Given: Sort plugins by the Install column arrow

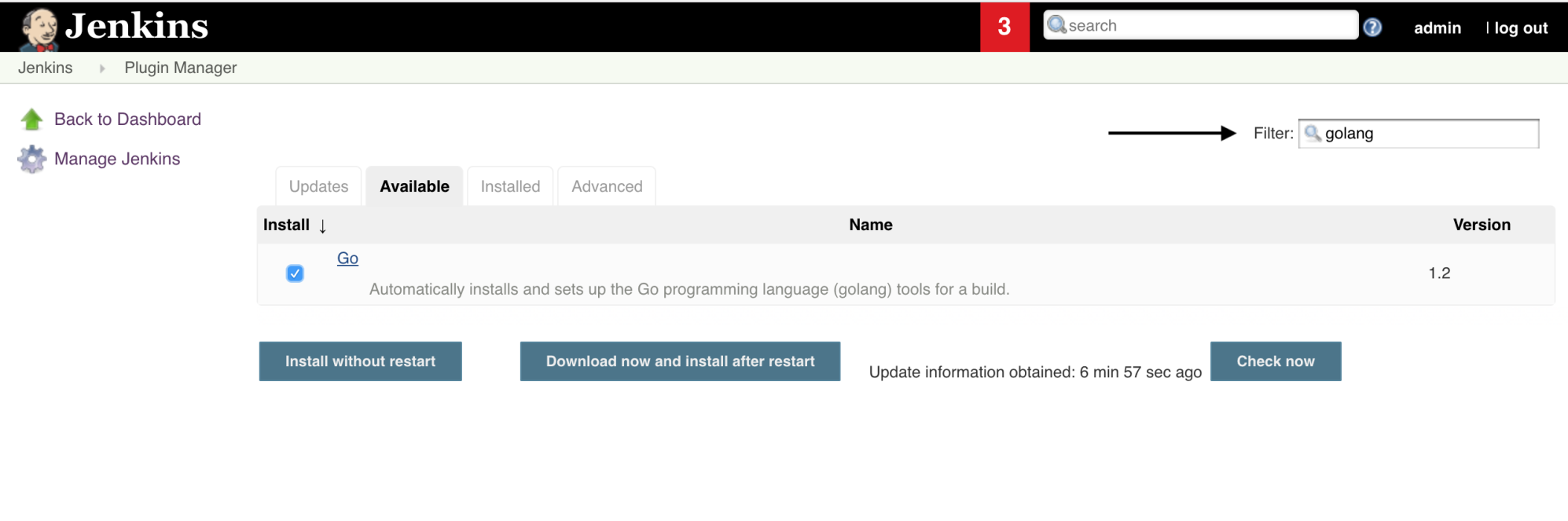Looking at the screenshot, I should tap(322, 226).
